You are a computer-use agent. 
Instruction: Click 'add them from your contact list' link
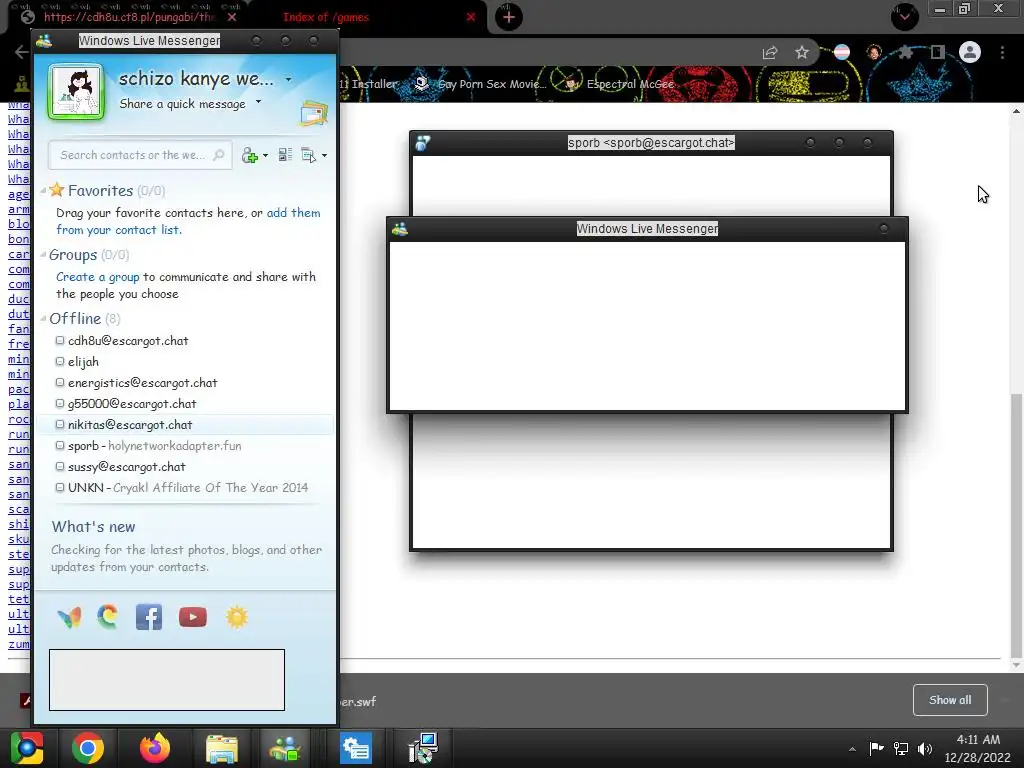[x=188, y=221]
